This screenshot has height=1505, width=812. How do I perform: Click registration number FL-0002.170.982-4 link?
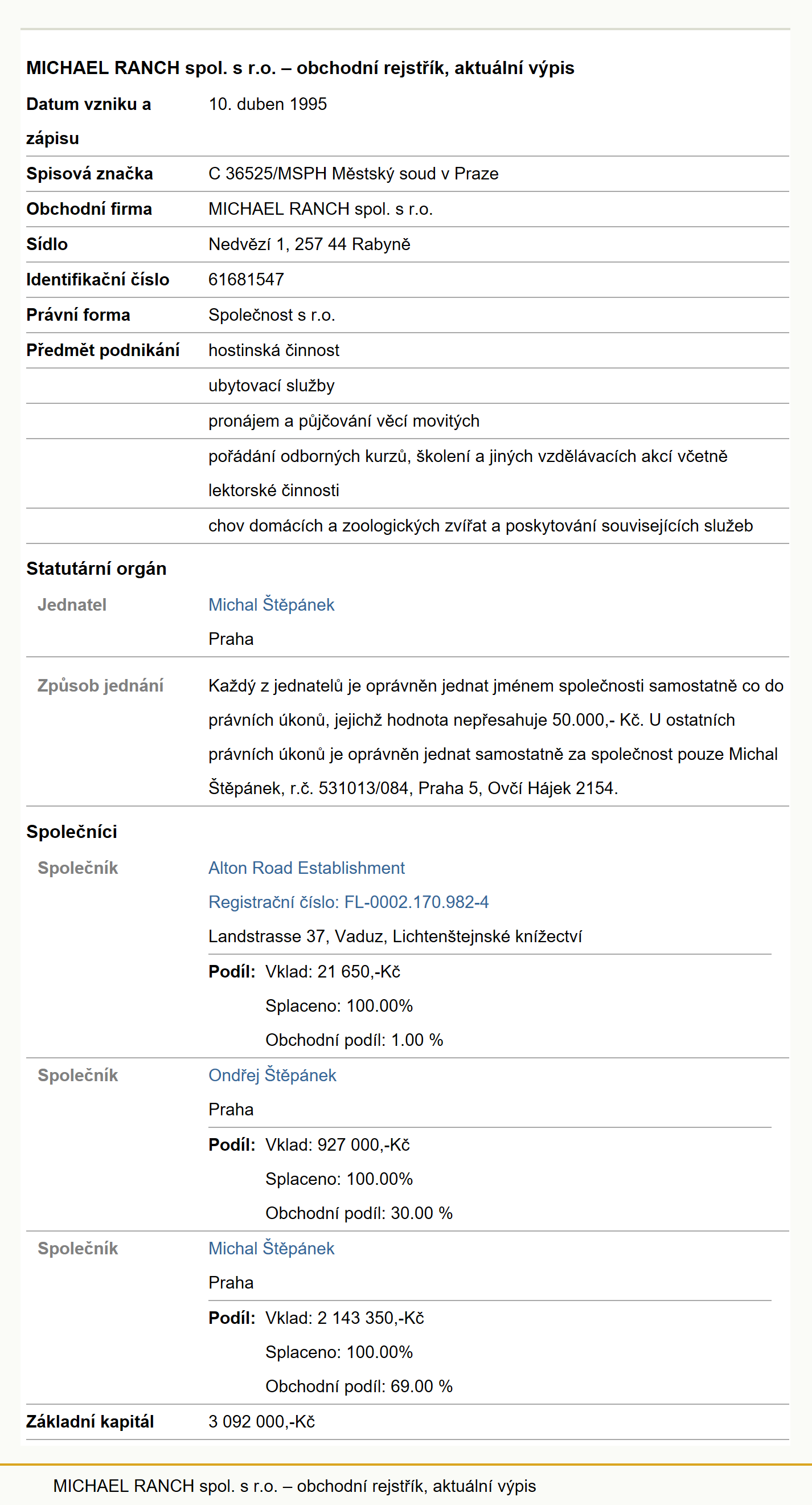348,902
